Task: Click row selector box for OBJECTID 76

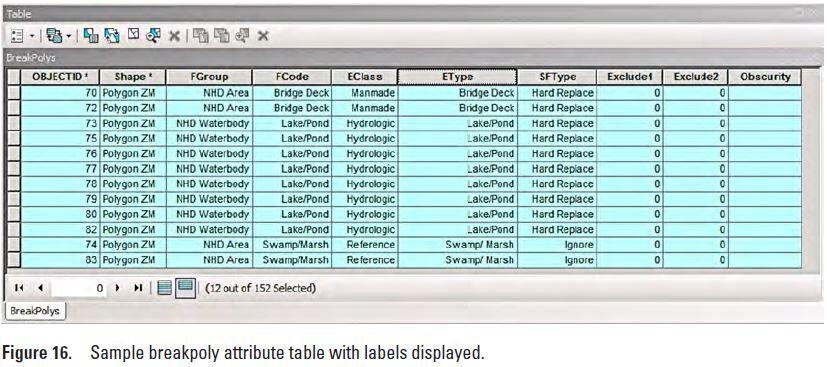Action: [x=13, y=153]
